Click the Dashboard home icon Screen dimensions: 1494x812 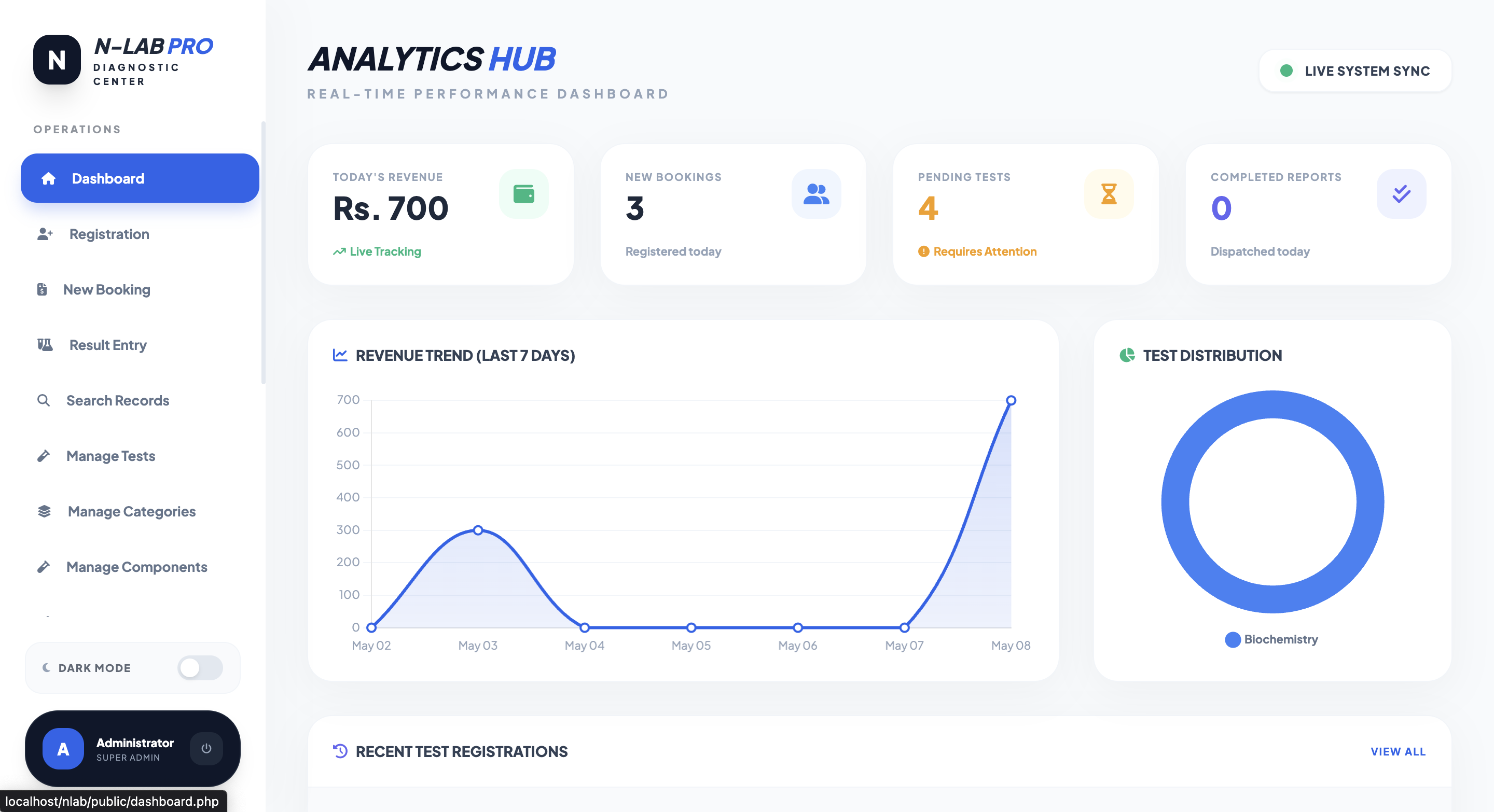point(49,178)
